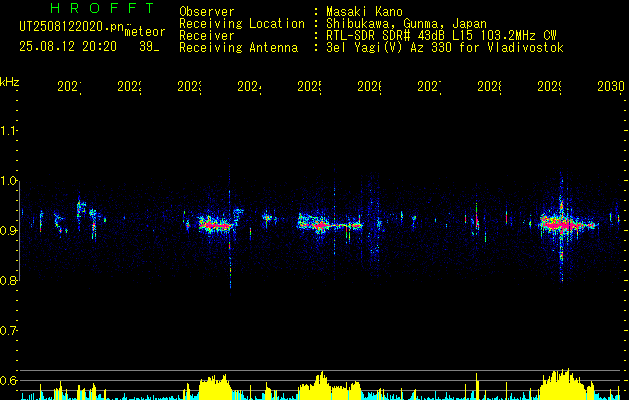Click the 2025 time axis label
This screenshot has height=400, width=629.
point(310,86)
